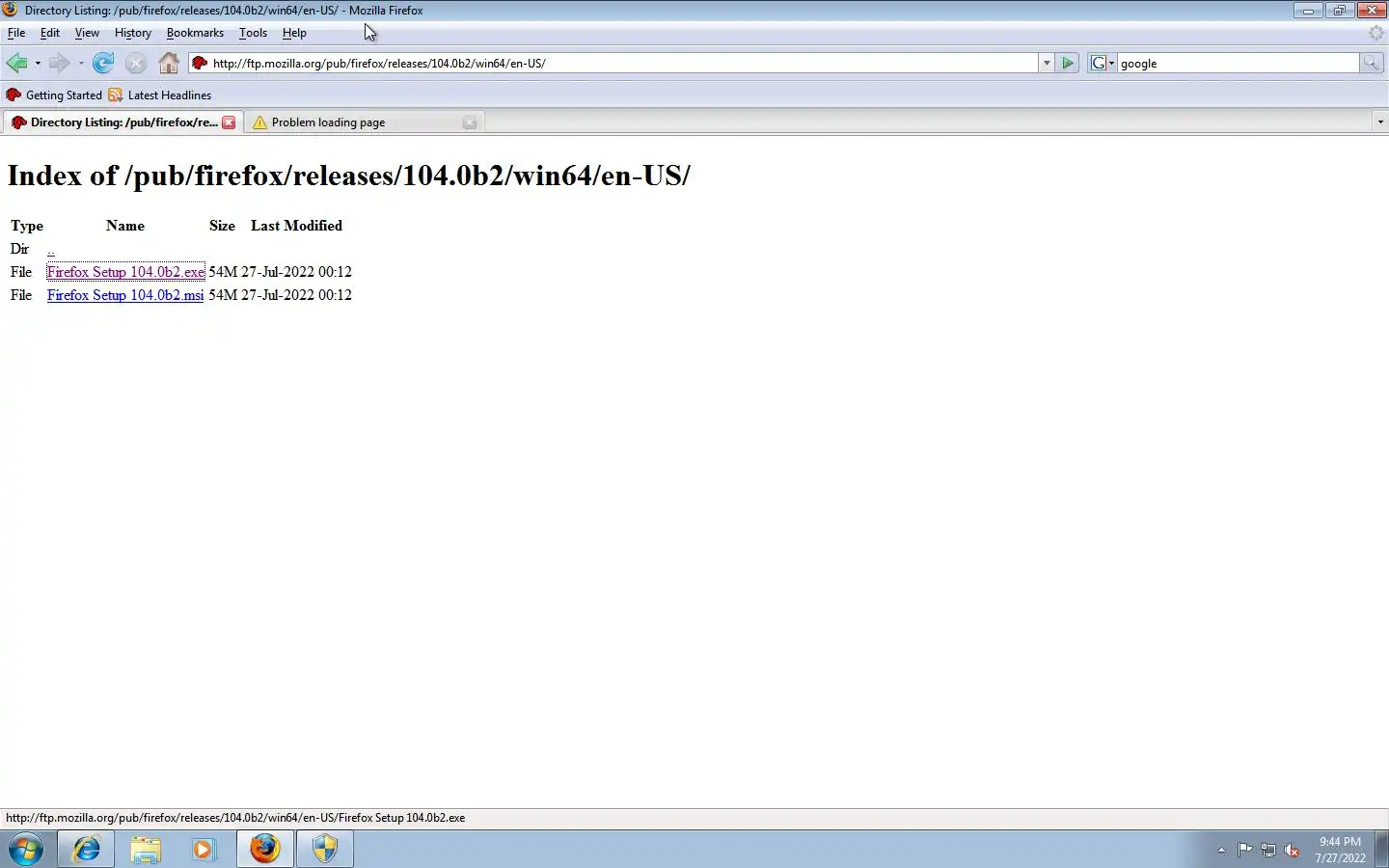Screen dimensions: 1389x868
Task: Open Windows Explorer from the taskbar
Action: pos(146,849)
